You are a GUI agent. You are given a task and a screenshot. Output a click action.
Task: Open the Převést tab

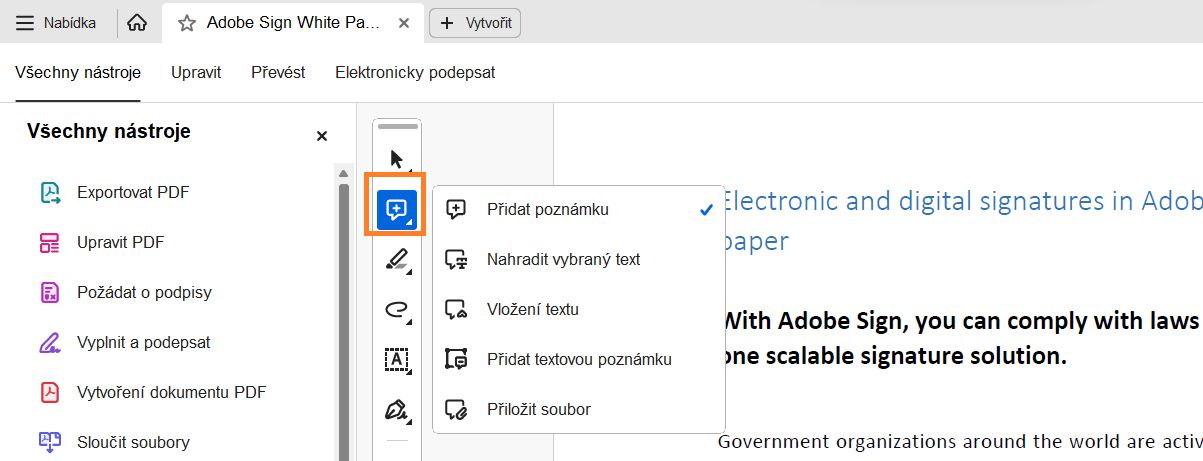[x=278, y=73]
